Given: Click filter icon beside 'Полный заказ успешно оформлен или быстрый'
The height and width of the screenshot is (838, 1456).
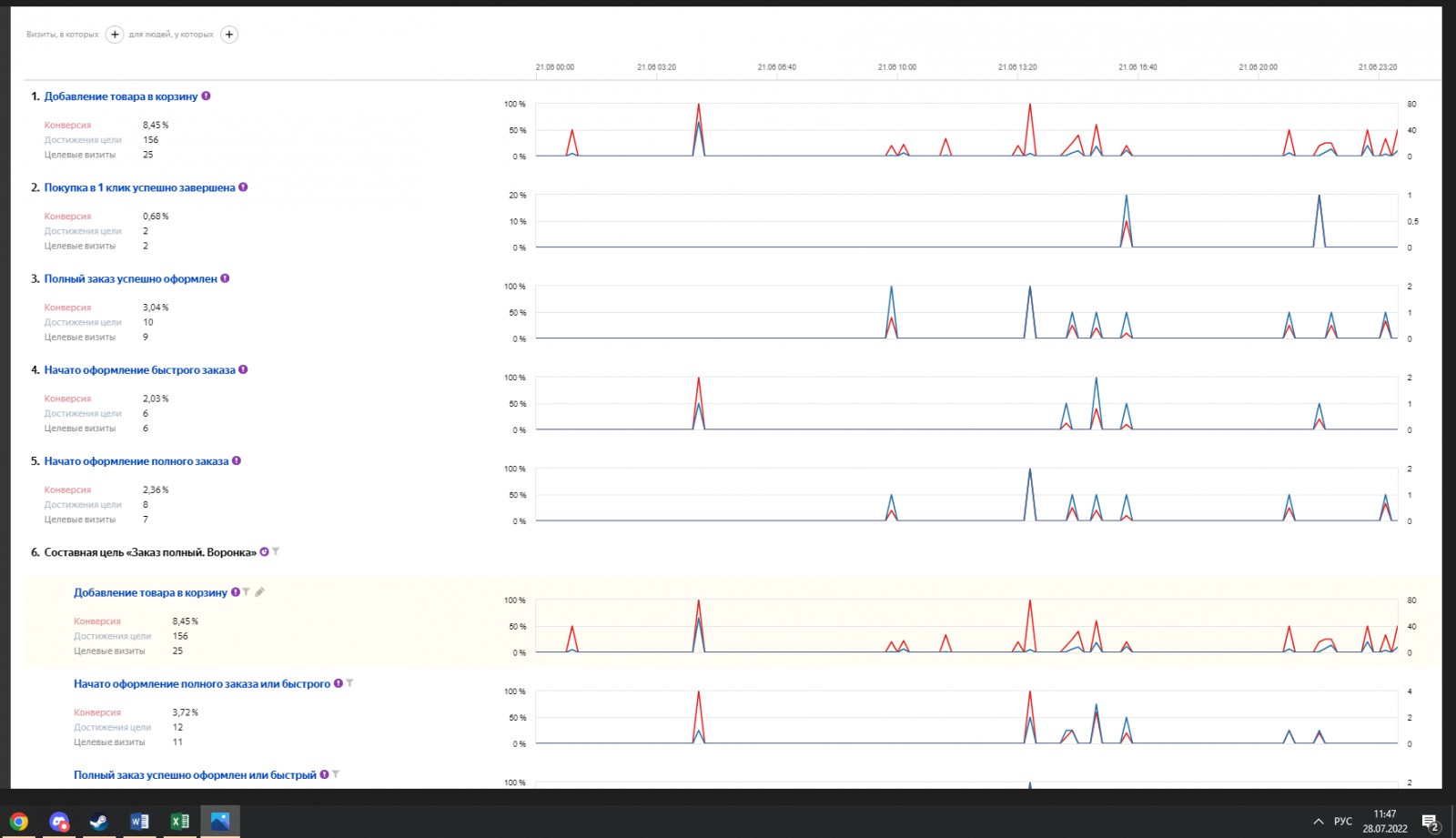Looking at the screenshot, I should (x=336, y=774).
